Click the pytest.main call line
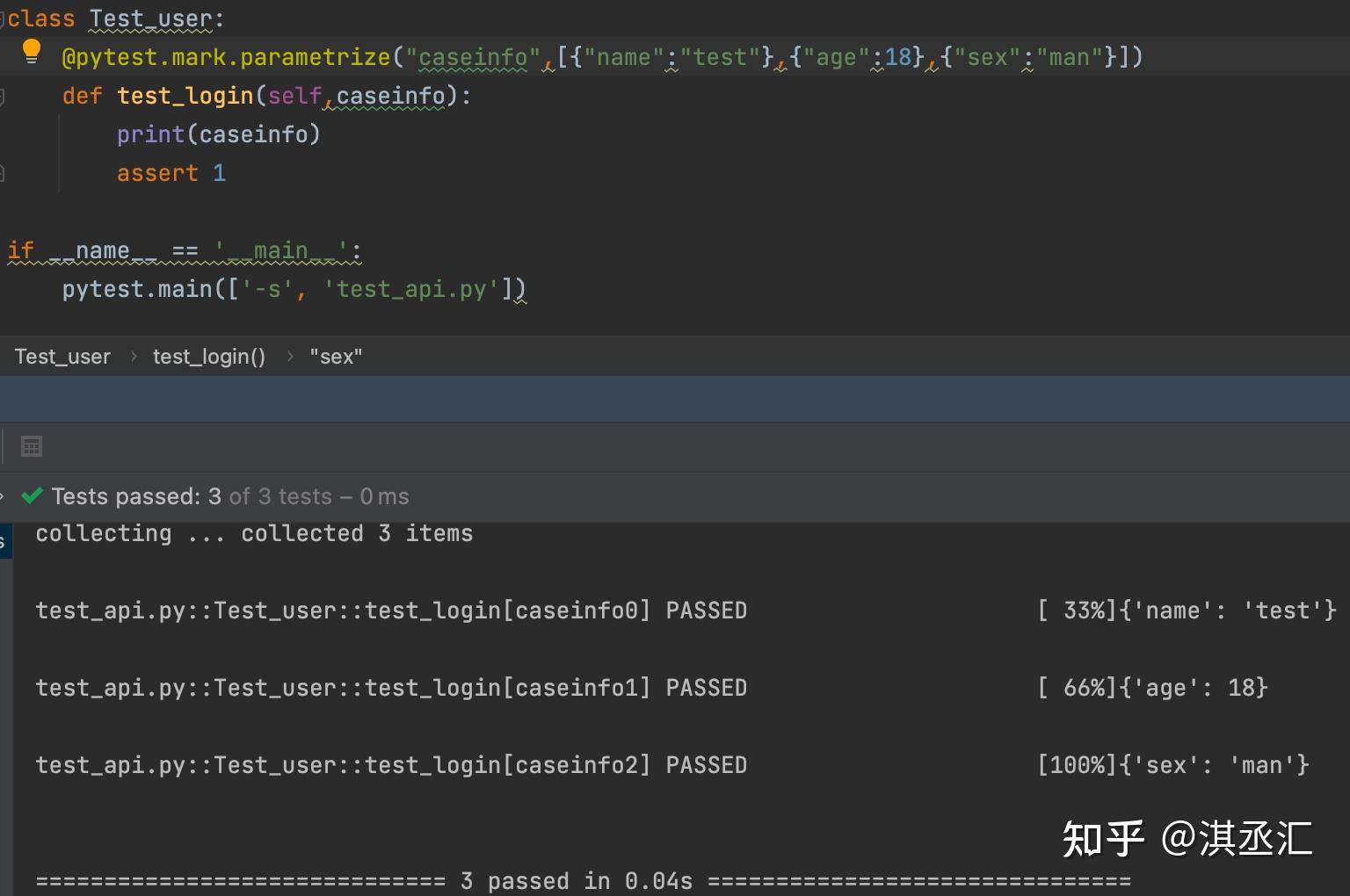 294,289
